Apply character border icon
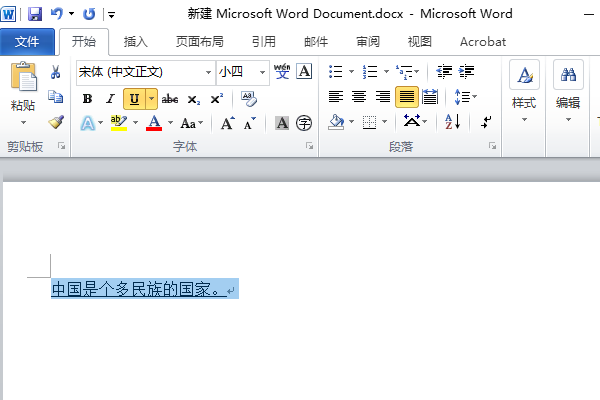The image size is (600, 400). point(305,72)
